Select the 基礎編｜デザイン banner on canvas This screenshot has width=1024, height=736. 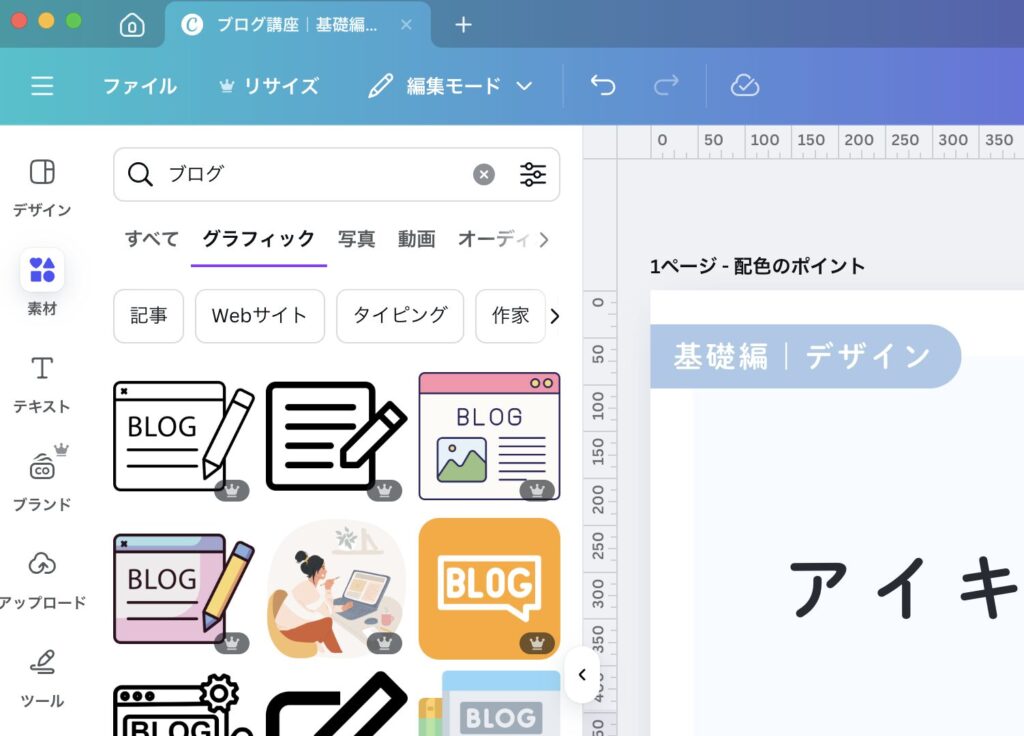[x=805, y=357]
